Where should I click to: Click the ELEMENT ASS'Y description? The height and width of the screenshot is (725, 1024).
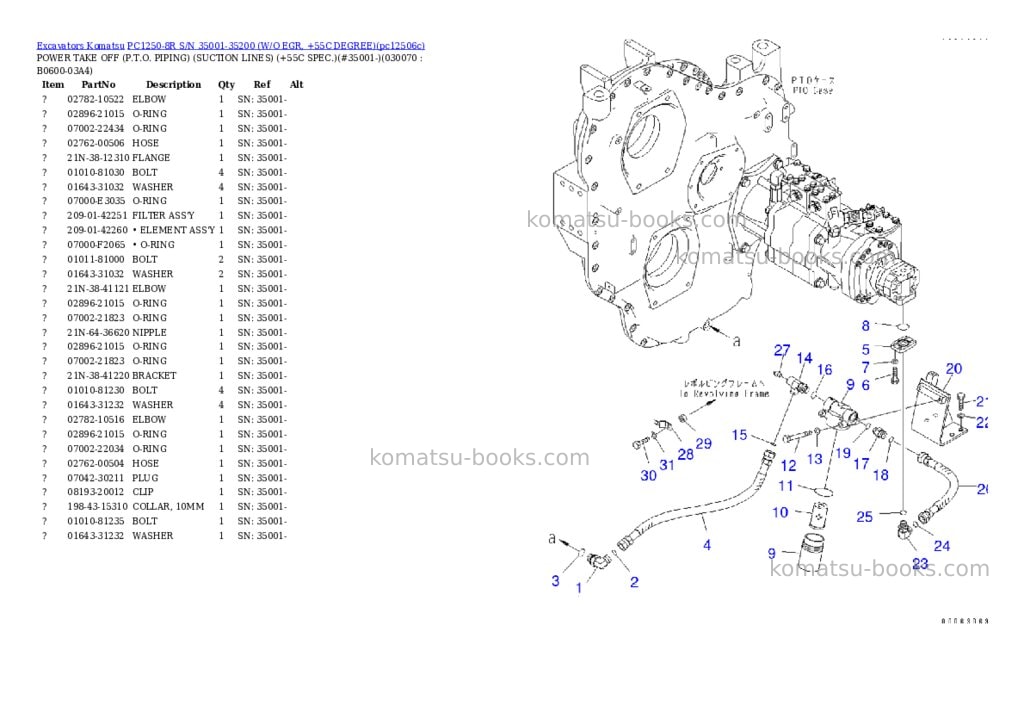(x=177, y=230)
